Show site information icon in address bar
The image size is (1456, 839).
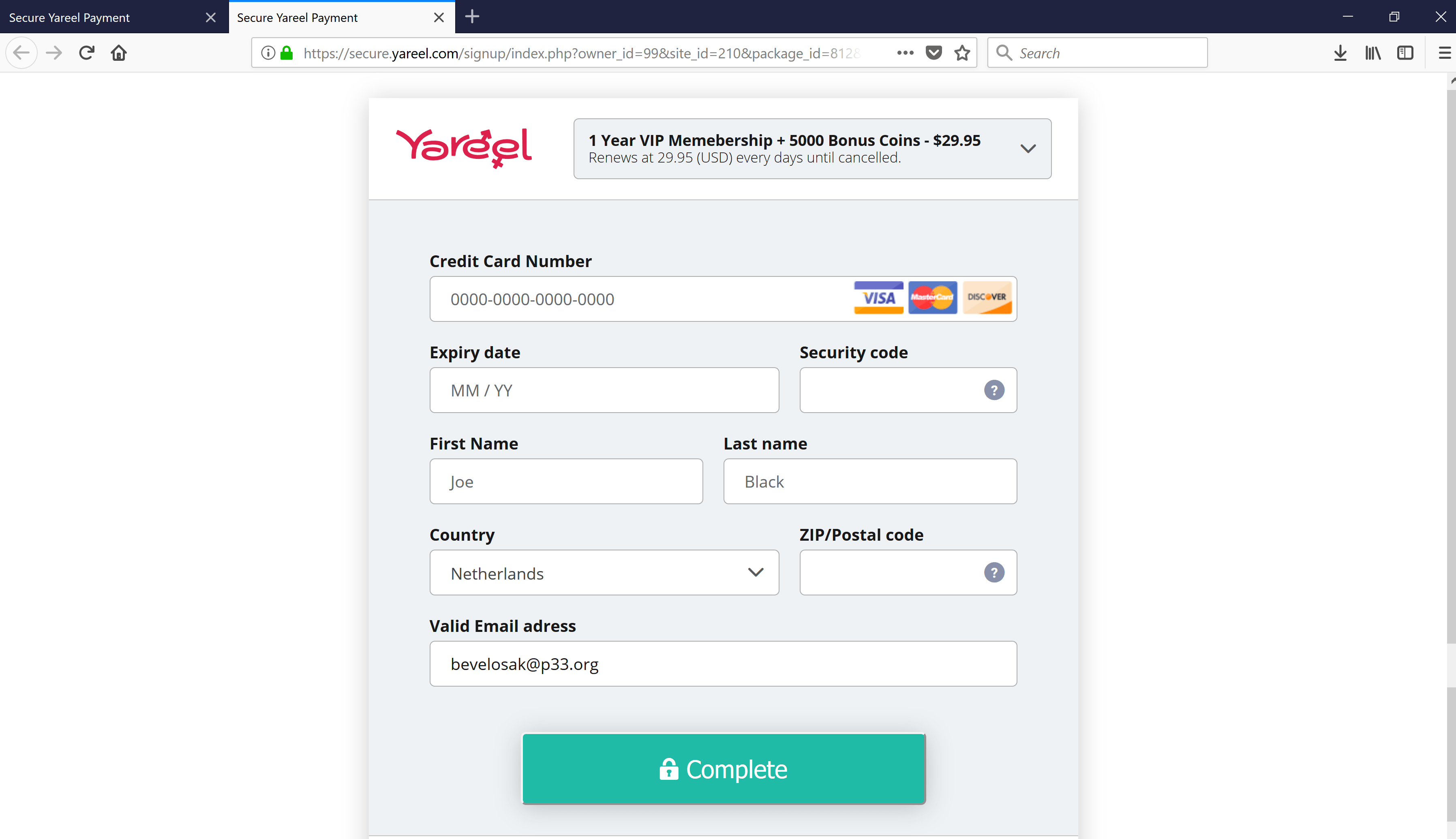(x=268, y=53)
